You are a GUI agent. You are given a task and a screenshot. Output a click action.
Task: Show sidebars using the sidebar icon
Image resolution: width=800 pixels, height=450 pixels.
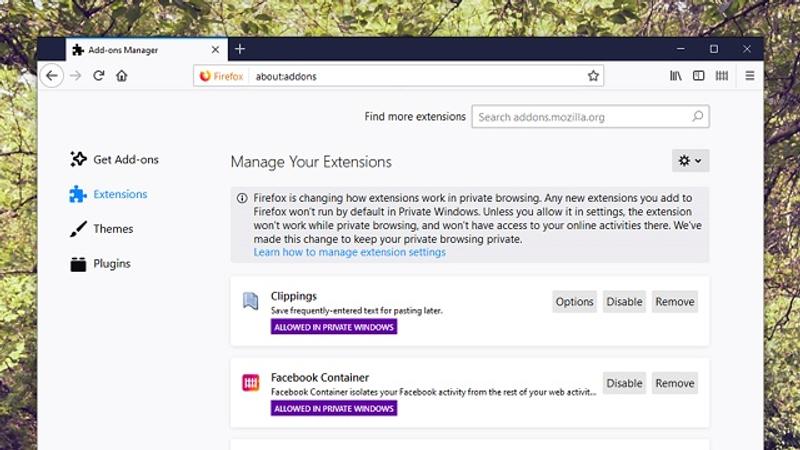698,76
